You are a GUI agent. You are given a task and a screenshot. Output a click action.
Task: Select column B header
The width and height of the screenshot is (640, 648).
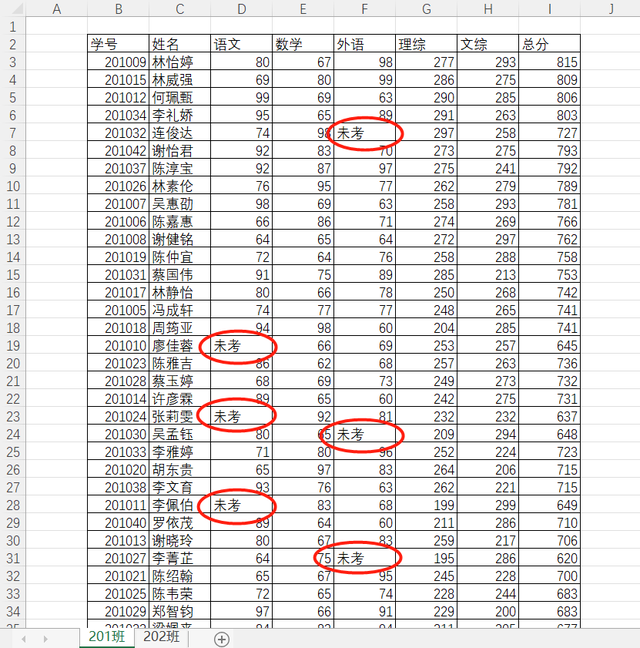tap(118, 9)
